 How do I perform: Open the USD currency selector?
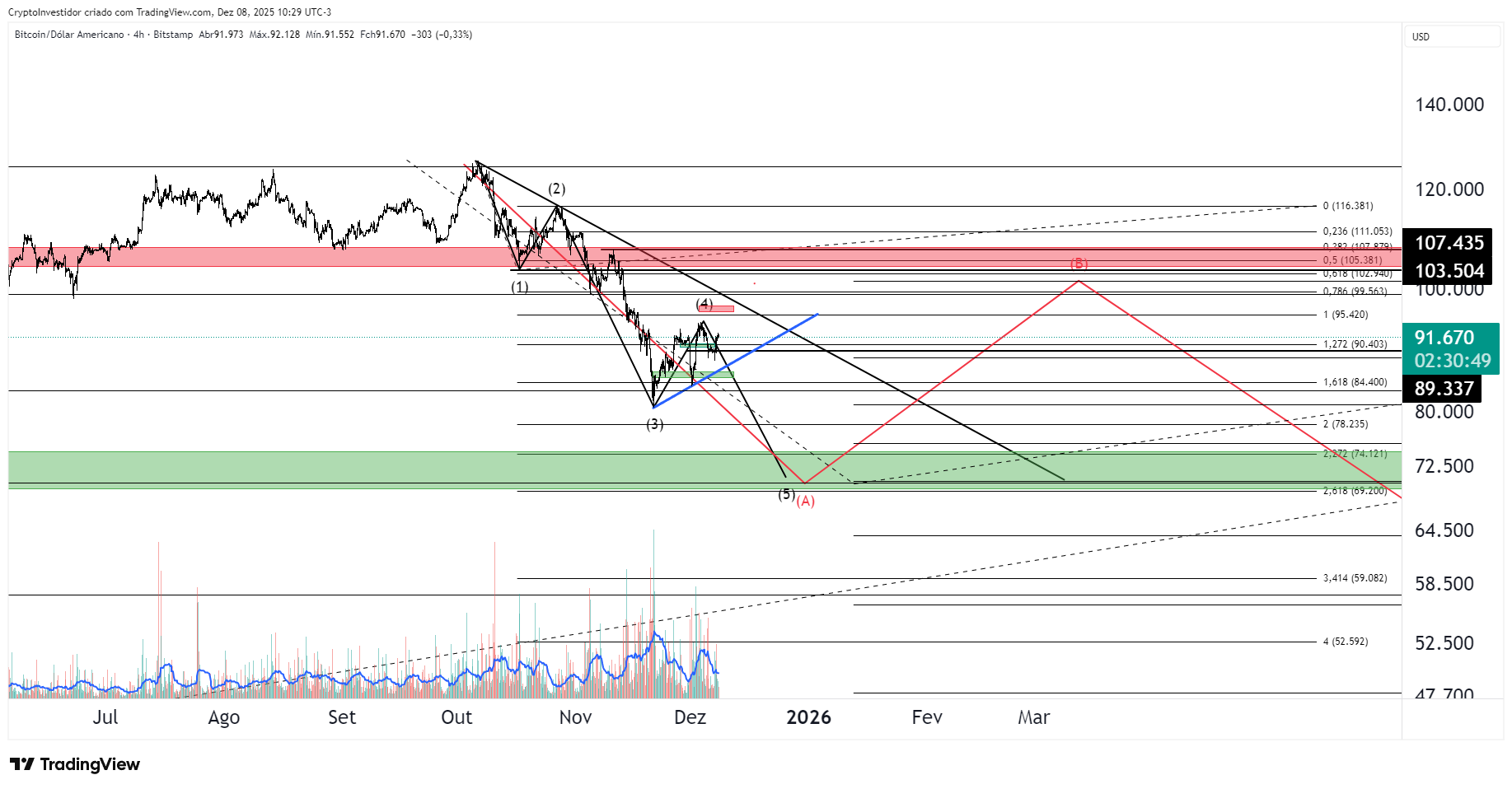(x=1450, y=36)
